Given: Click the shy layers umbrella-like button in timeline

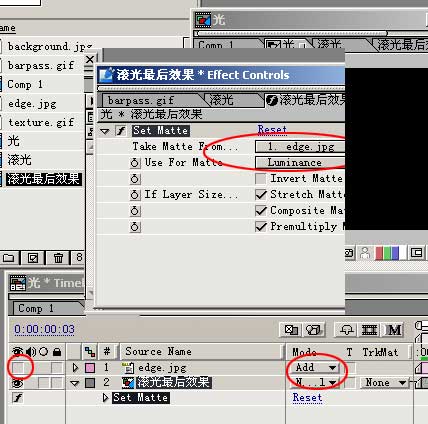Looking at the screenshot, I should [347, 330].
